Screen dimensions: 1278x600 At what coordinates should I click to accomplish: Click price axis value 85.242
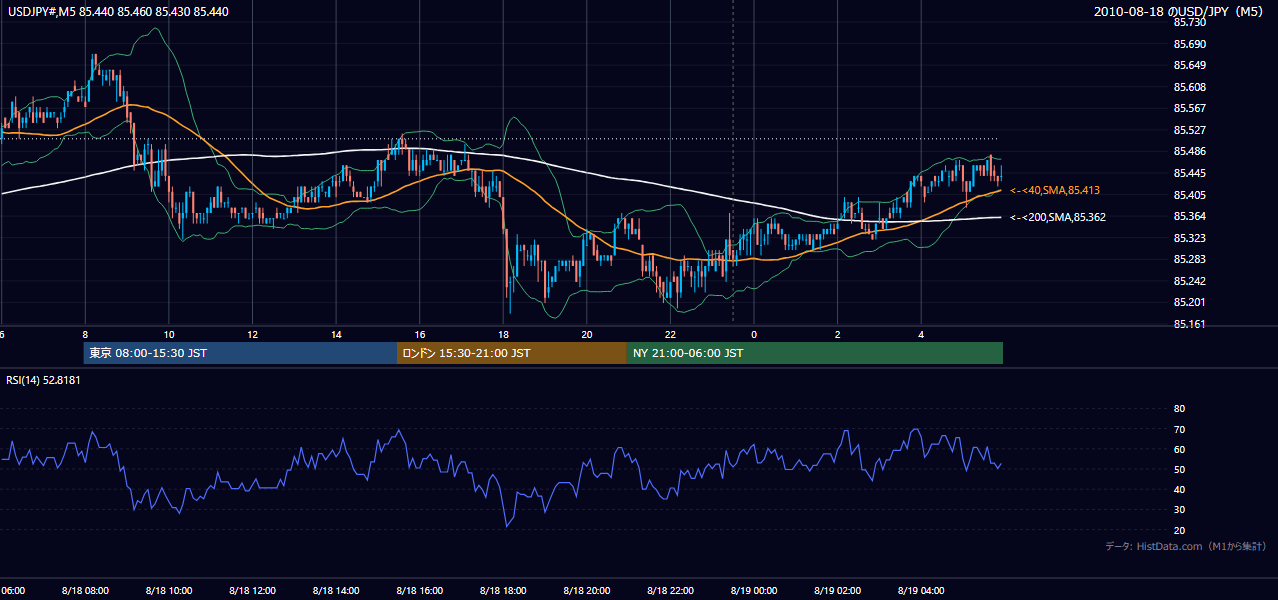pos(1189,281)
